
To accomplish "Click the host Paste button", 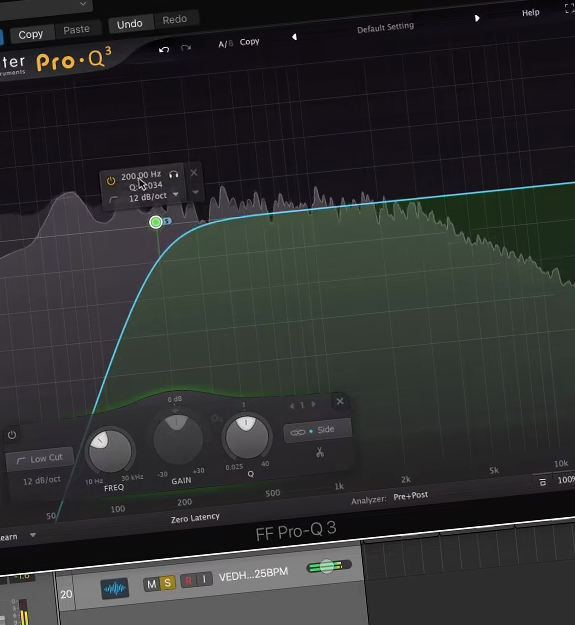I will [x=76, y=29].
